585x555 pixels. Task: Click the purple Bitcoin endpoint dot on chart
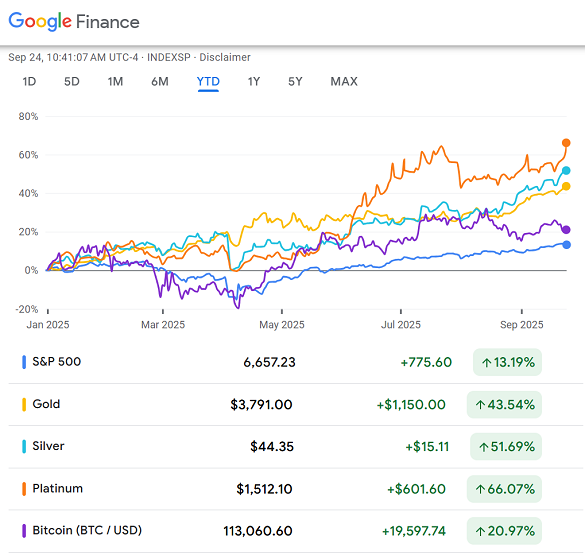click(566, 230)
